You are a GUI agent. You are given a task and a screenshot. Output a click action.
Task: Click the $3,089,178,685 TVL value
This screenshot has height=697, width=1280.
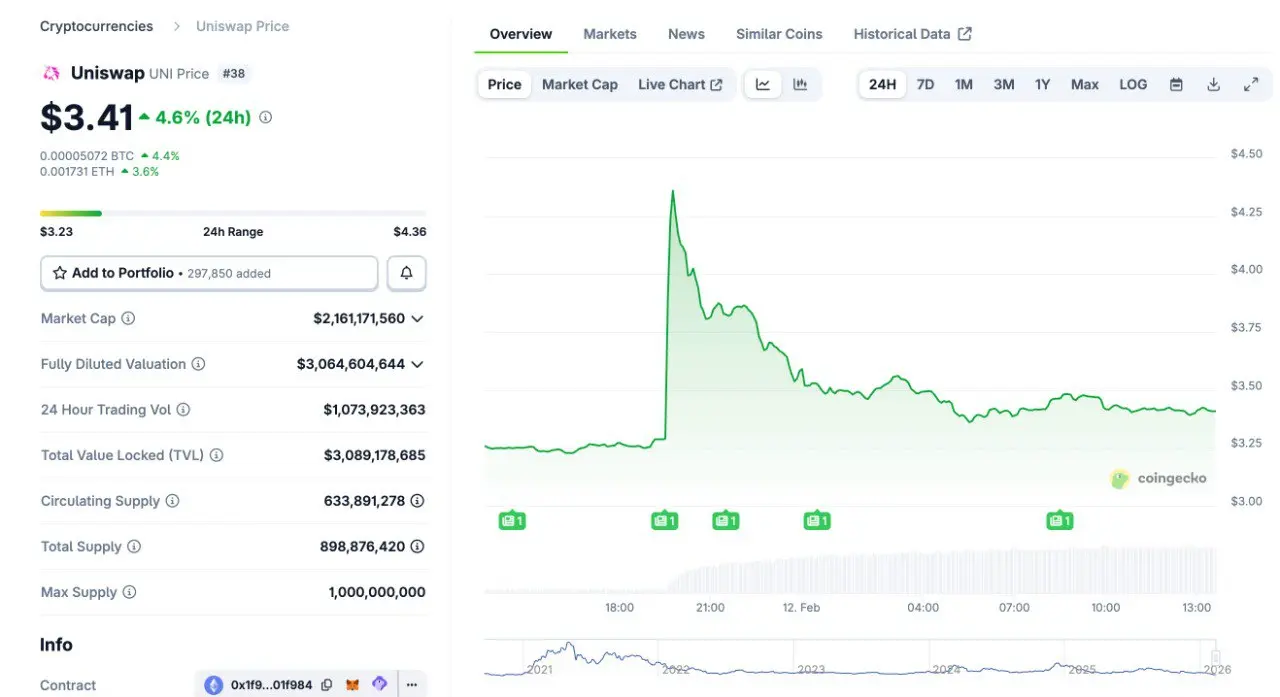point(374,455)
